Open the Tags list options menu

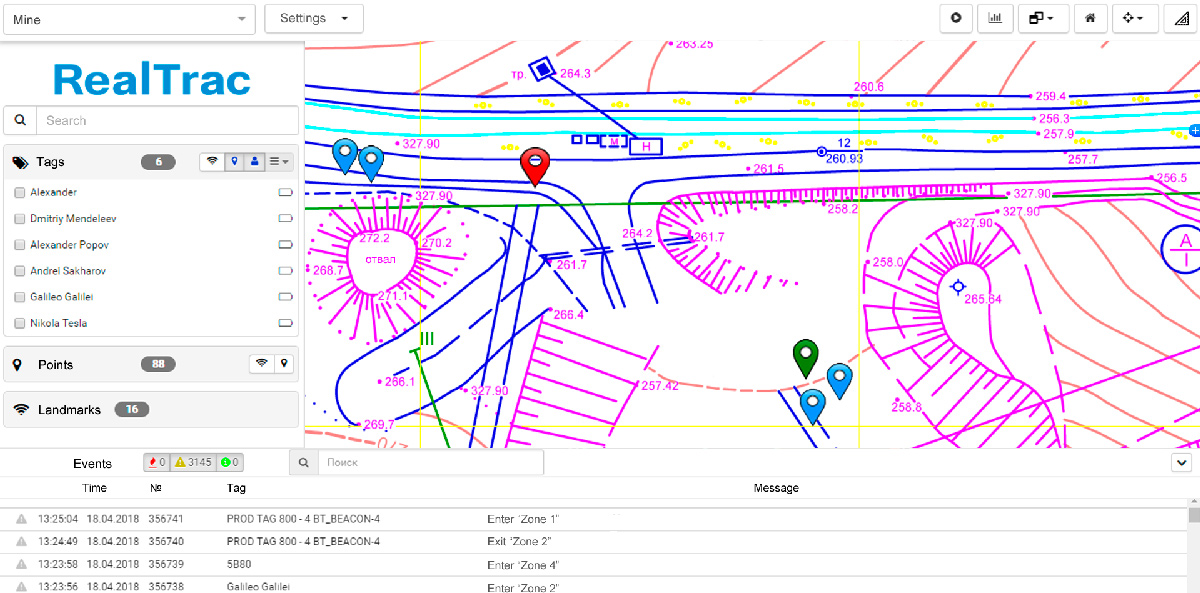(279, 161)
